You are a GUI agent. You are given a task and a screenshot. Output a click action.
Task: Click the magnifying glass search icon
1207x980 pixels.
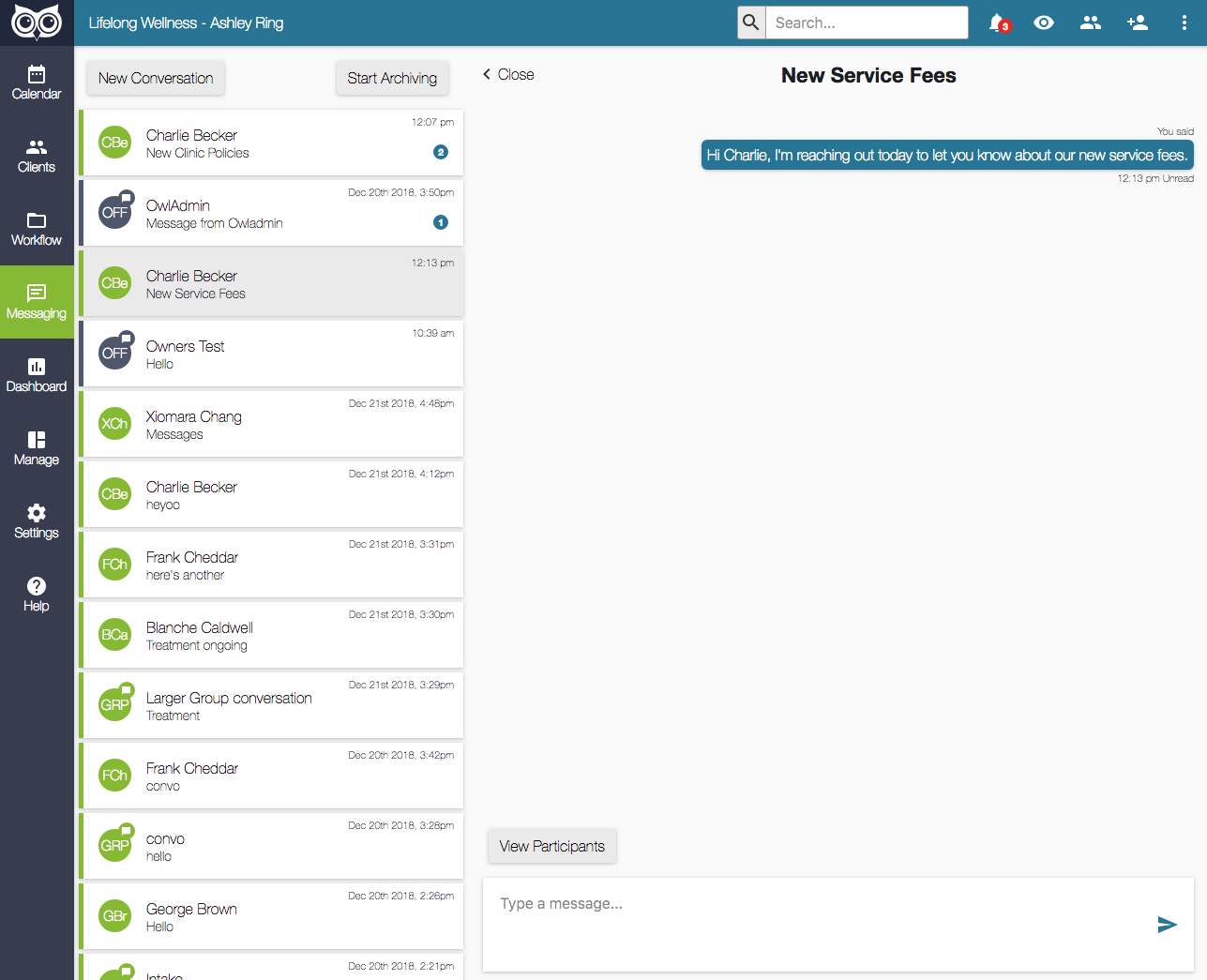pos(750,23)
